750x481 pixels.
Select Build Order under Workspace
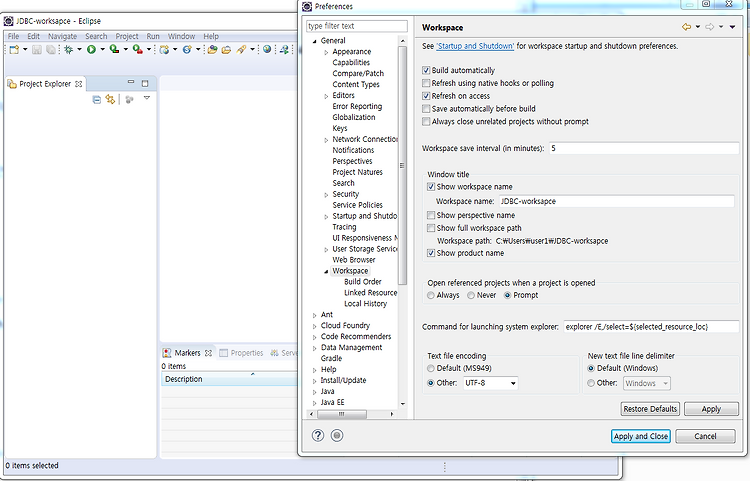point(363,282)
